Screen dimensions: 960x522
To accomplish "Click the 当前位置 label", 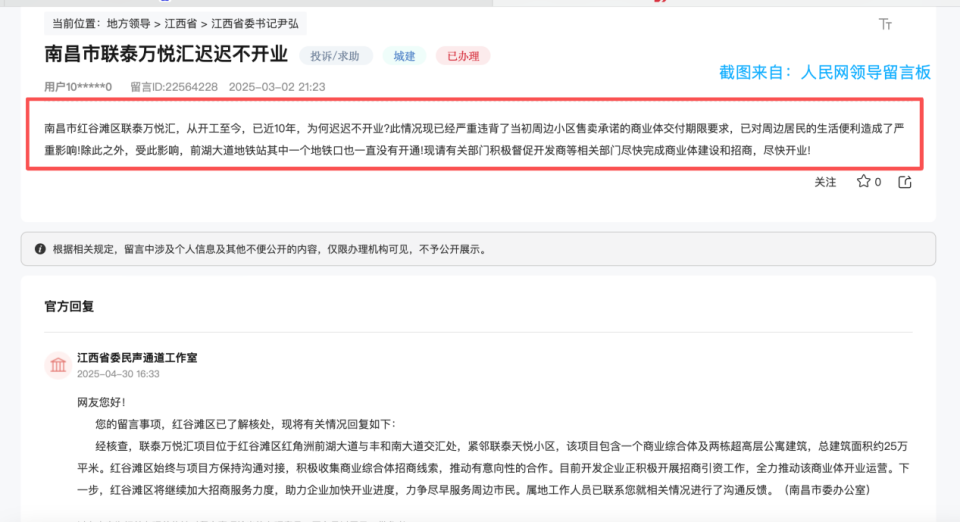I will (77, 24).
